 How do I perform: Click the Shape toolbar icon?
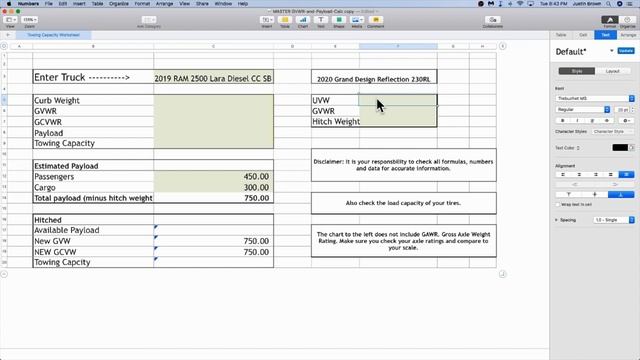pyautogui.click(x=339, y=20)
